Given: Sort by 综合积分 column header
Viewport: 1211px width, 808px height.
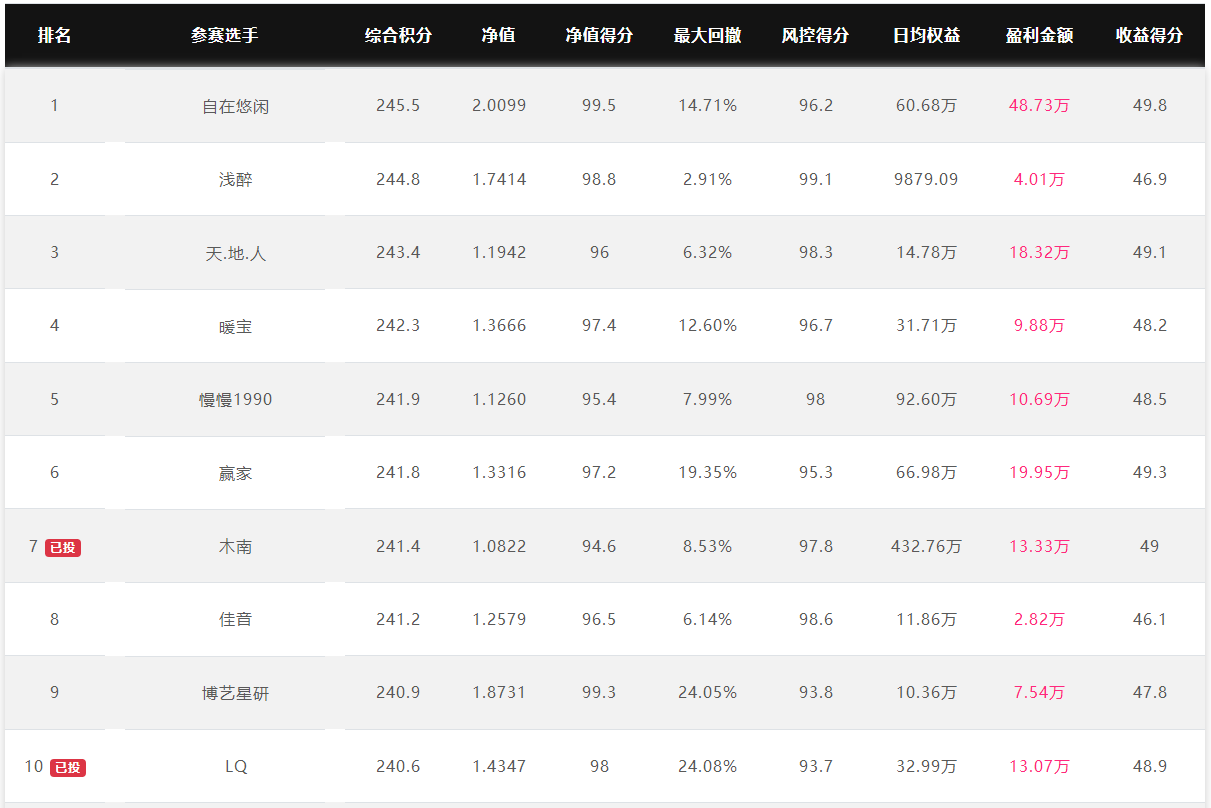Looking at the screenshot, I should 398,35.
